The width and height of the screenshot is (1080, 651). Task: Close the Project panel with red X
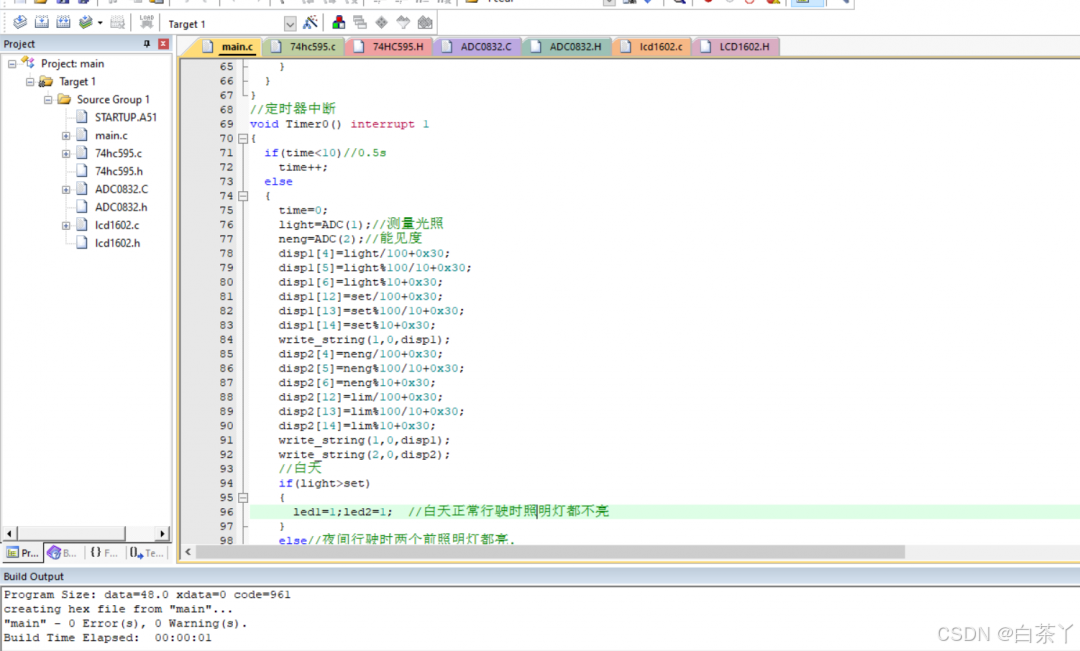tap(163, 44)
